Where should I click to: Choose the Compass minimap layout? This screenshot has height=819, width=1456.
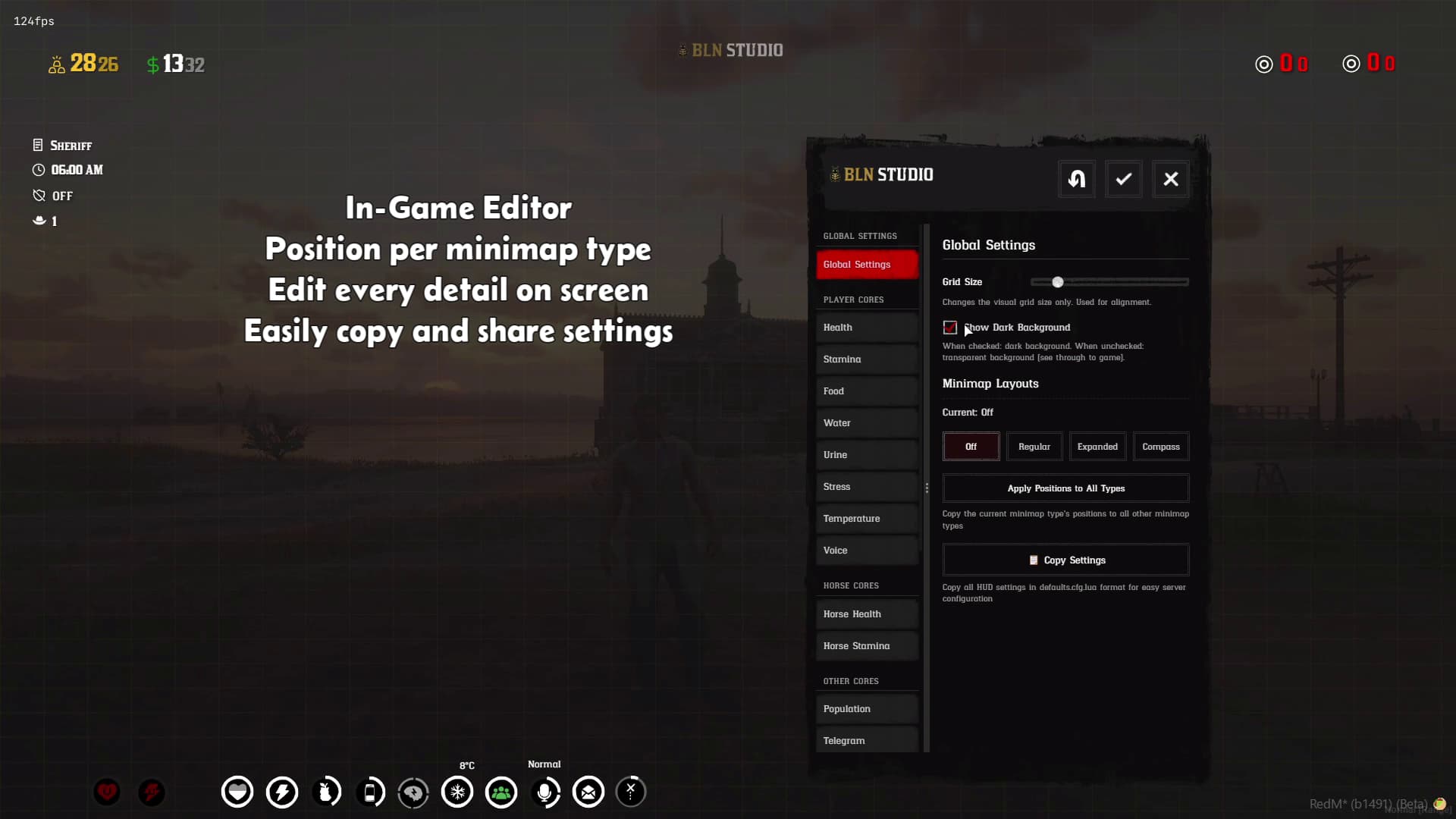[1160, 447]
